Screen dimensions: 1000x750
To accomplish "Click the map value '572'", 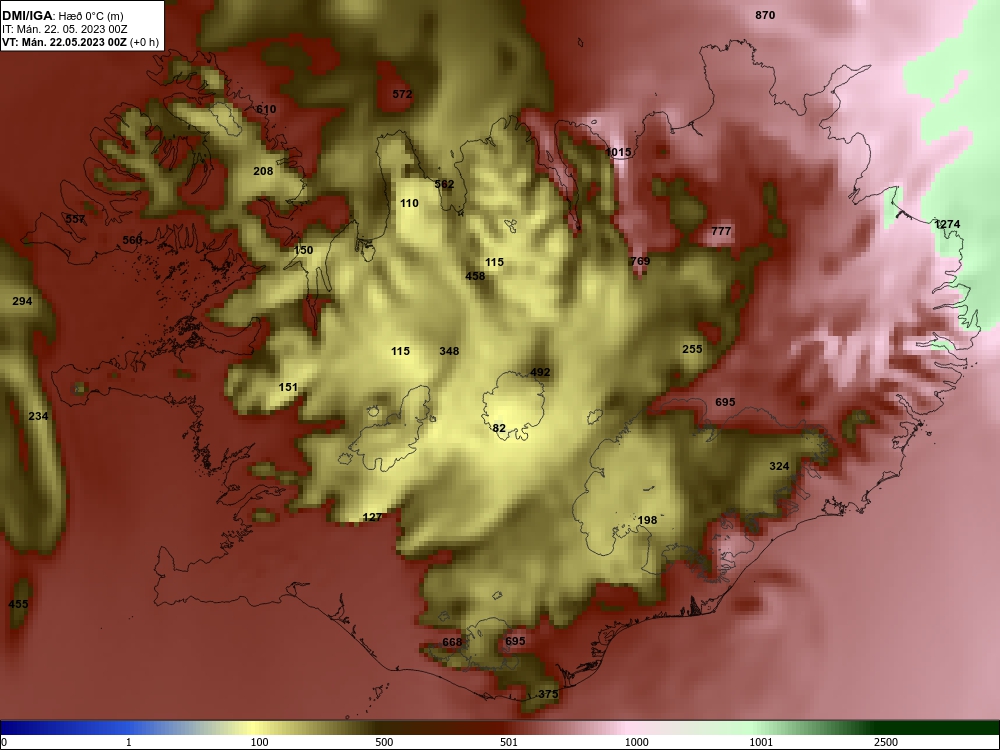I will [x=402, y=94].
